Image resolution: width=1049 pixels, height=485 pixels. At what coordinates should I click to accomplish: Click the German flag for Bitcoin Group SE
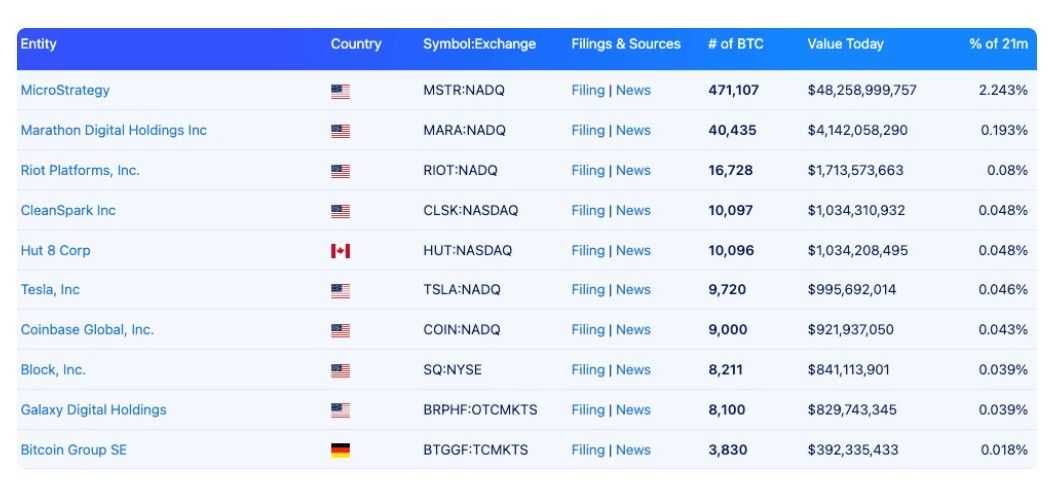[340, 451]
